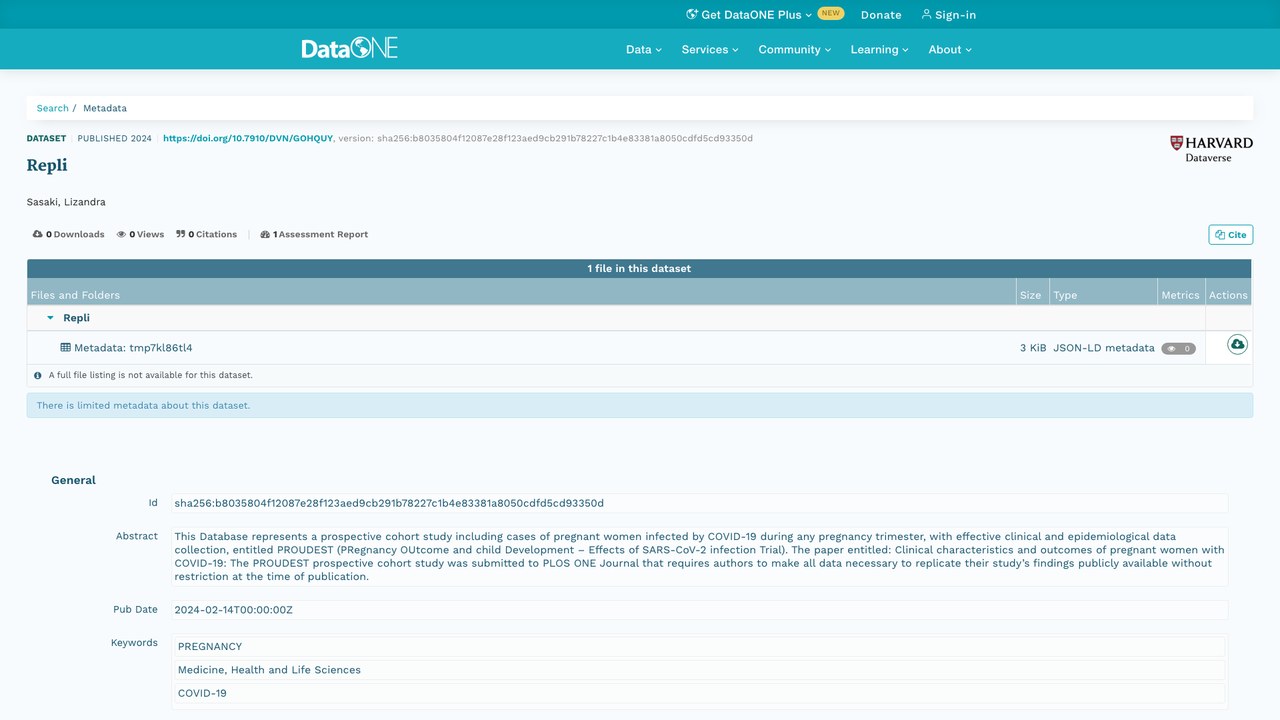Click the Donate link
1280x720 pixels.
[x=881, y=15]
